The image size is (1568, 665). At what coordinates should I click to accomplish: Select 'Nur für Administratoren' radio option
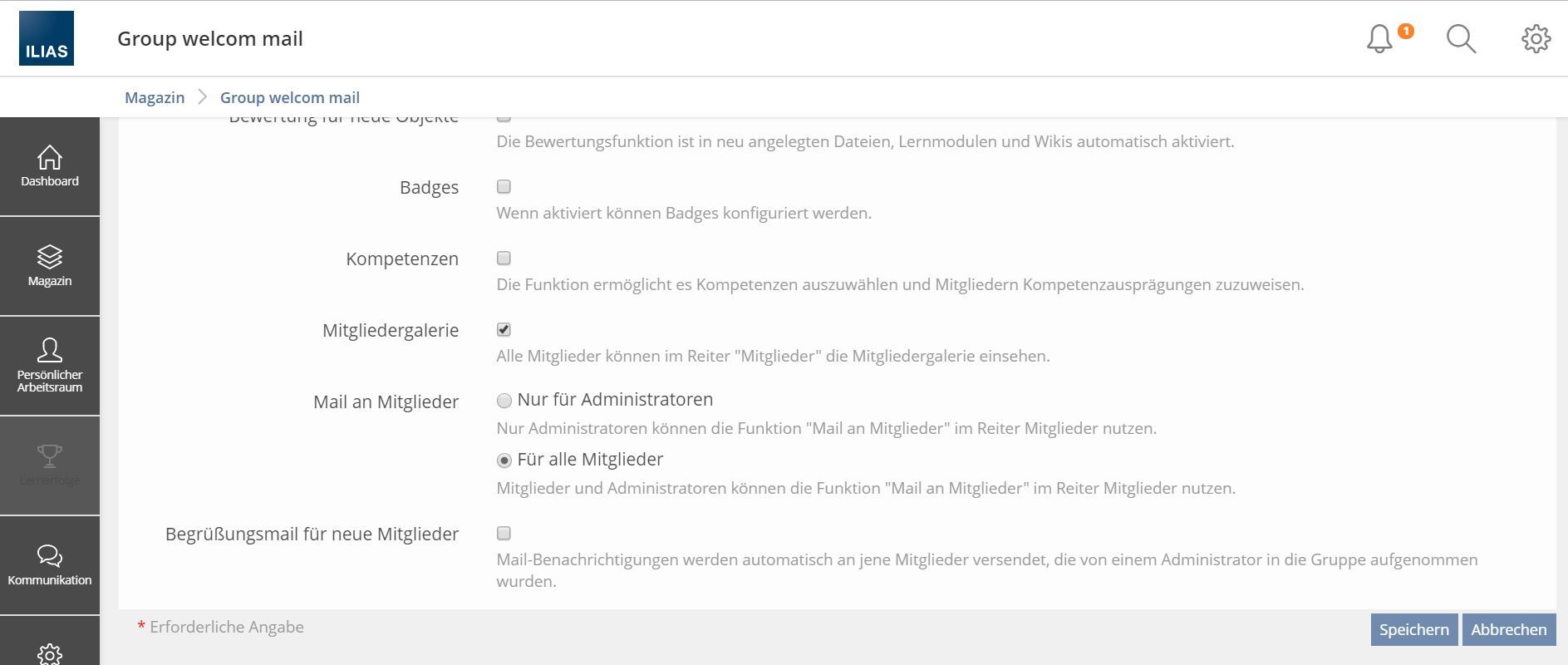pos(504,401)
